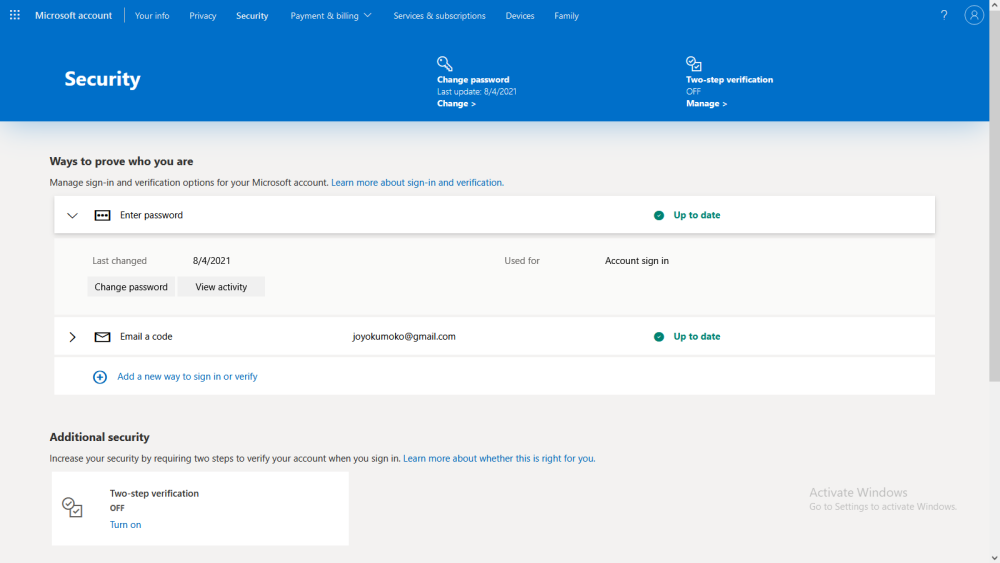Screen dimensions: 1000x563
Task: Click green check icon in Enter password row
Action: [659, 216]
